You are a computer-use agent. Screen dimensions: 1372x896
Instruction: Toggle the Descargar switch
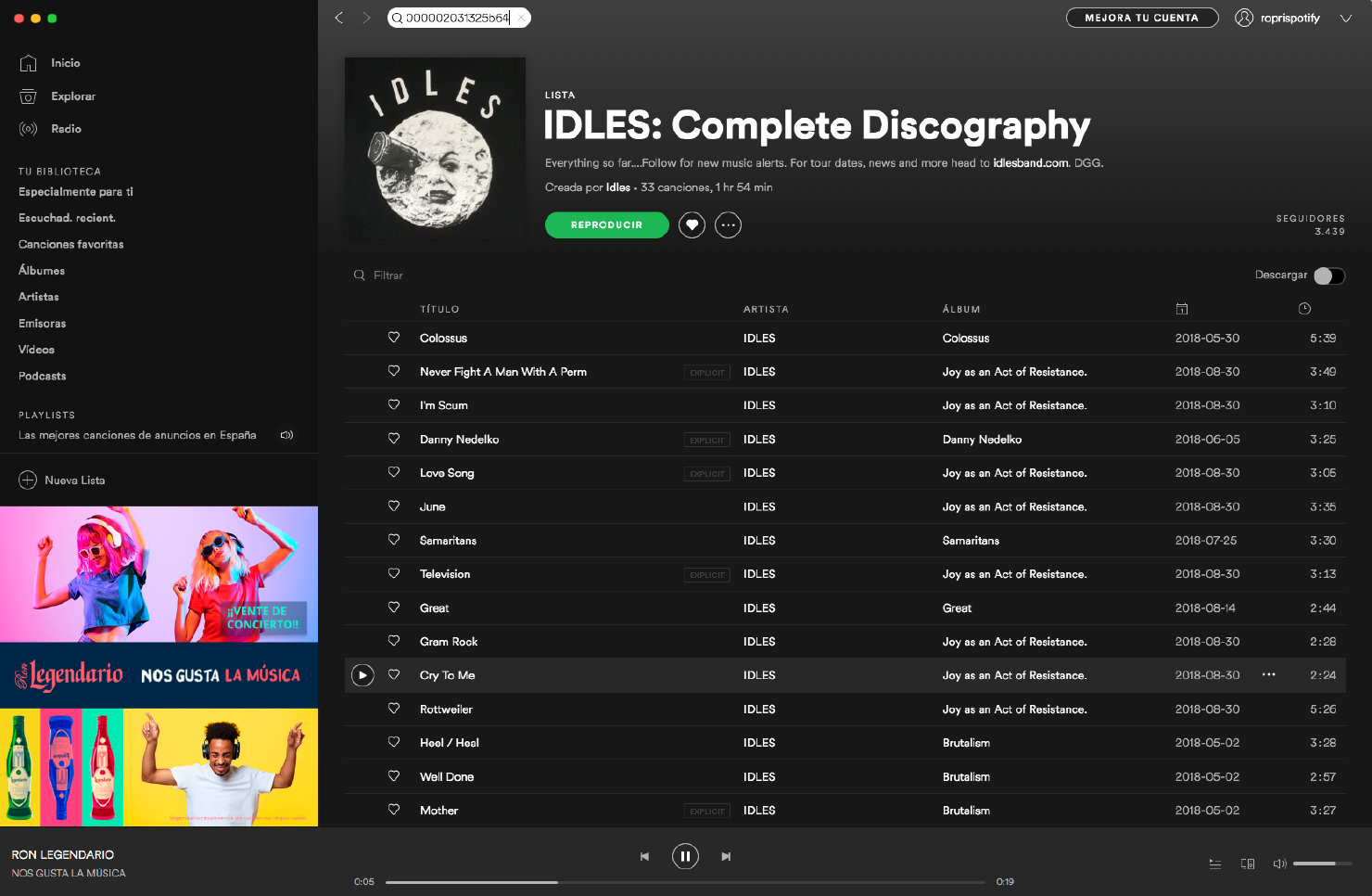[x=1329, y=275]
